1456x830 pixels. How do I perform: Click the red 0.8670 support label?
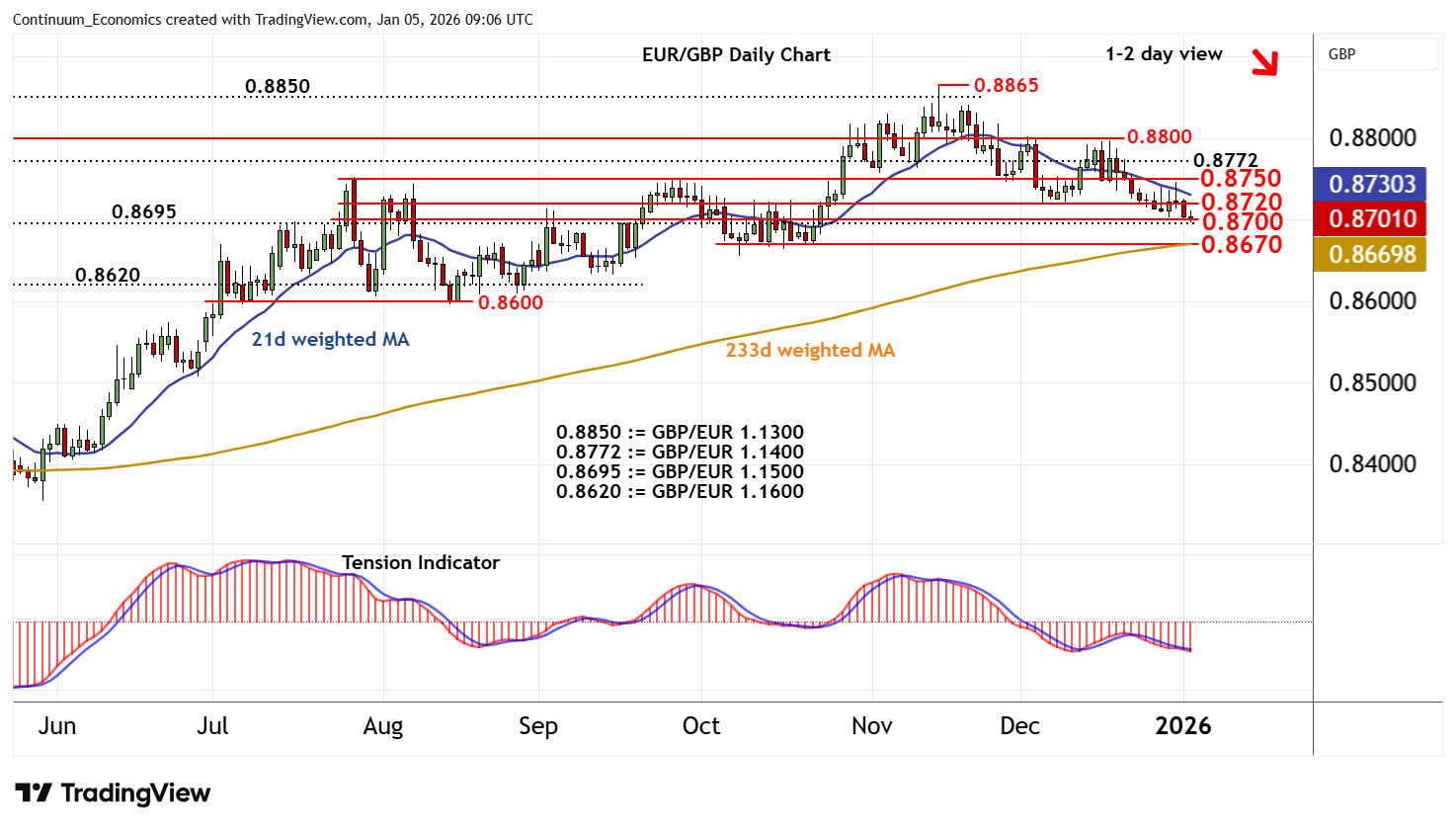(x=1241, y=244)
